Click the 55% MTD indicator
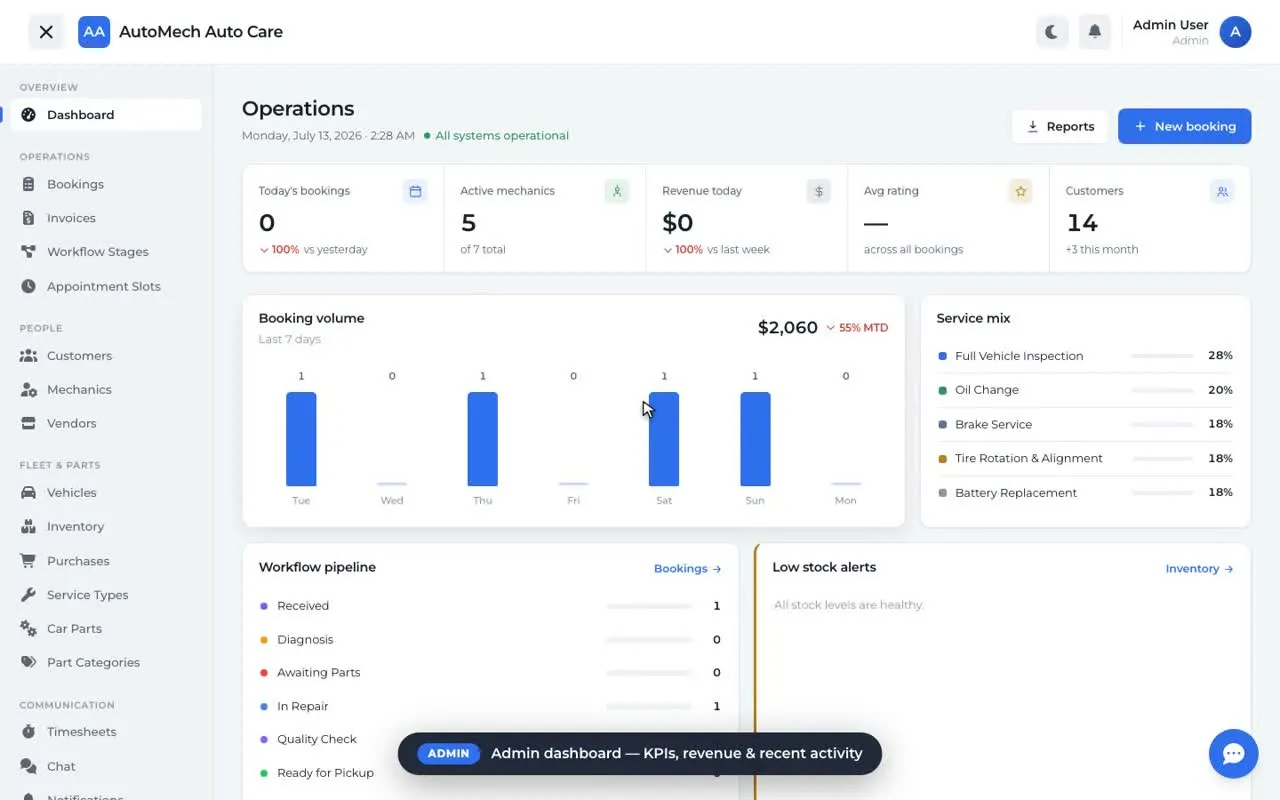The width and height of the screenshot is (1280, 800). pyautogui.click(x=857, y=328)
